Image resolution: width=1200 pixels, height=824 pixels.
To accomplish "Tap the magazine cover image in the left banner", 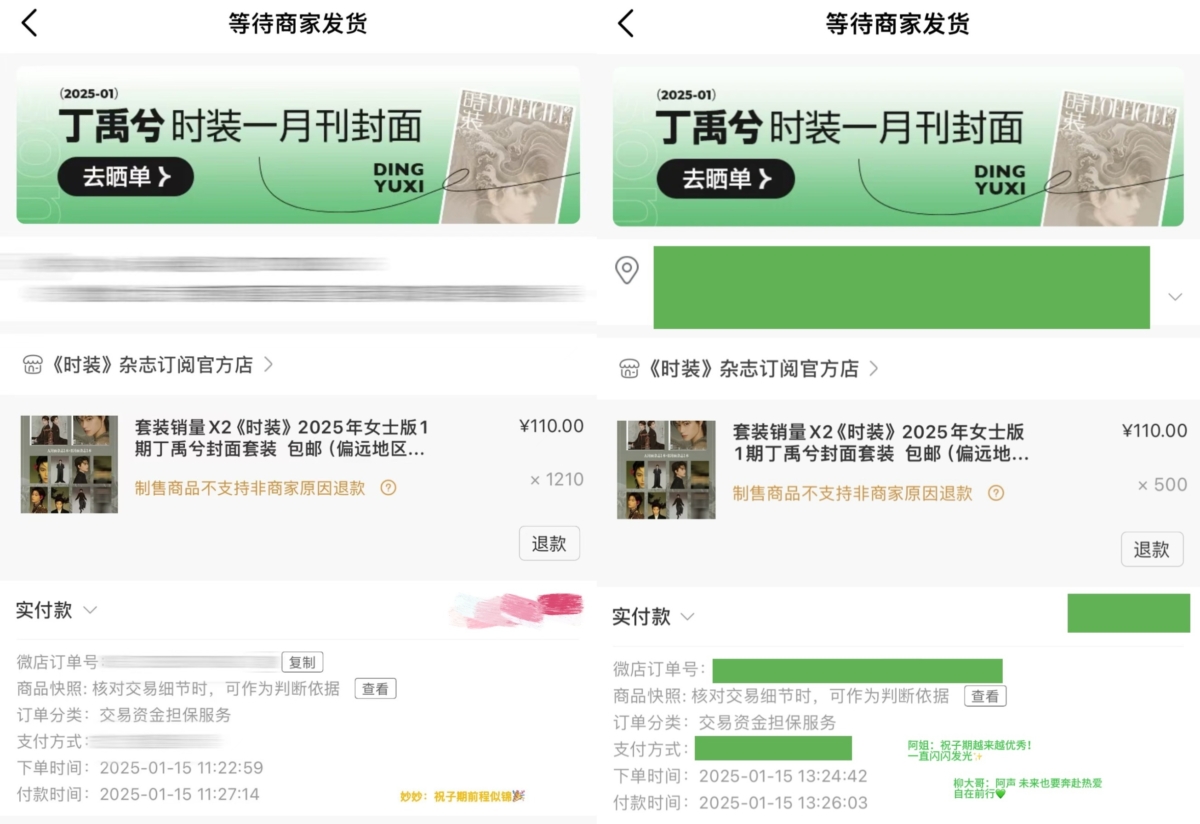I will [505, 155].
